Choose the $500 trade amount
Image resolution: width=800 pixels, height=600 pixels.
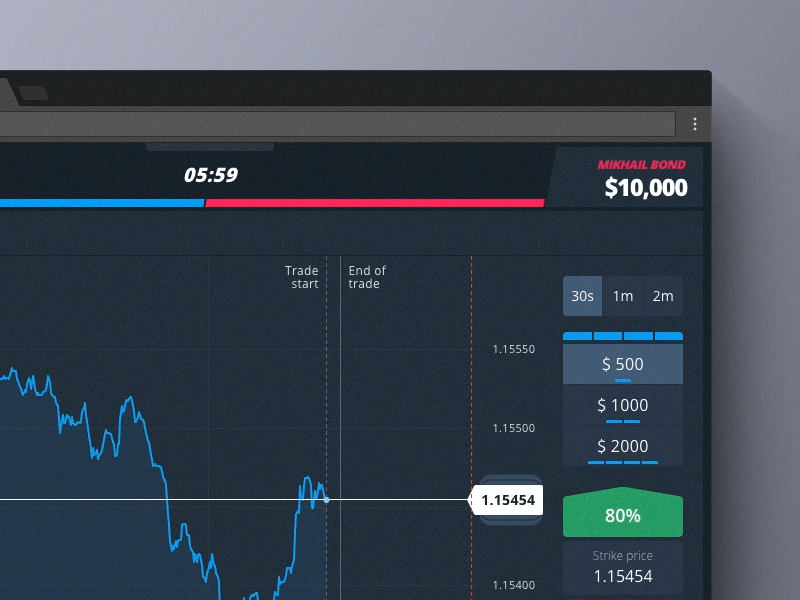pyautogui.click(x=622, y=364)
